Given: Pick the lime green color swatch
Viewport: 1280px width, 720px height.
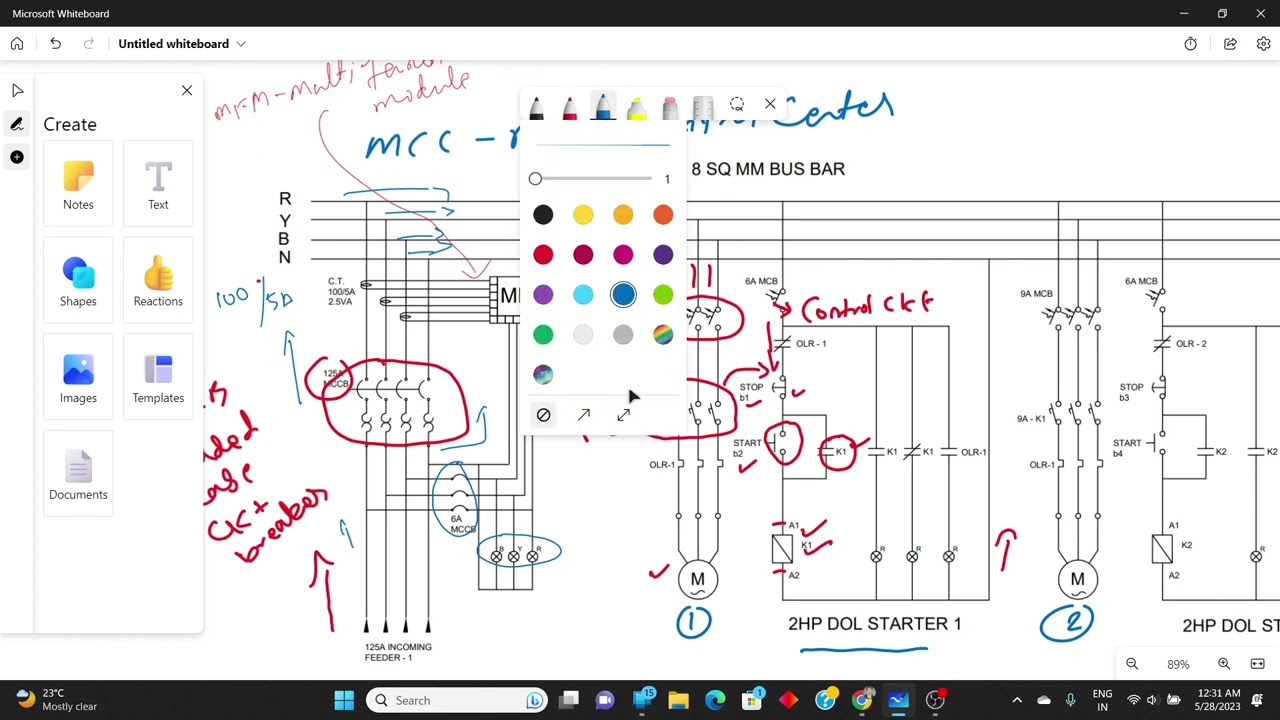Looking at the screenshot, I should (663, 295).
